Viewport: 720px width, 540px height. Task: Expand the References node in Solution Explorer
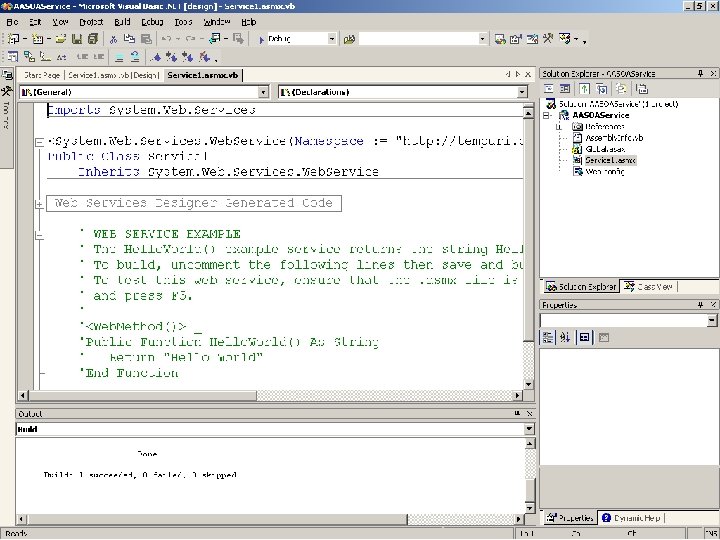pos(559,127)
